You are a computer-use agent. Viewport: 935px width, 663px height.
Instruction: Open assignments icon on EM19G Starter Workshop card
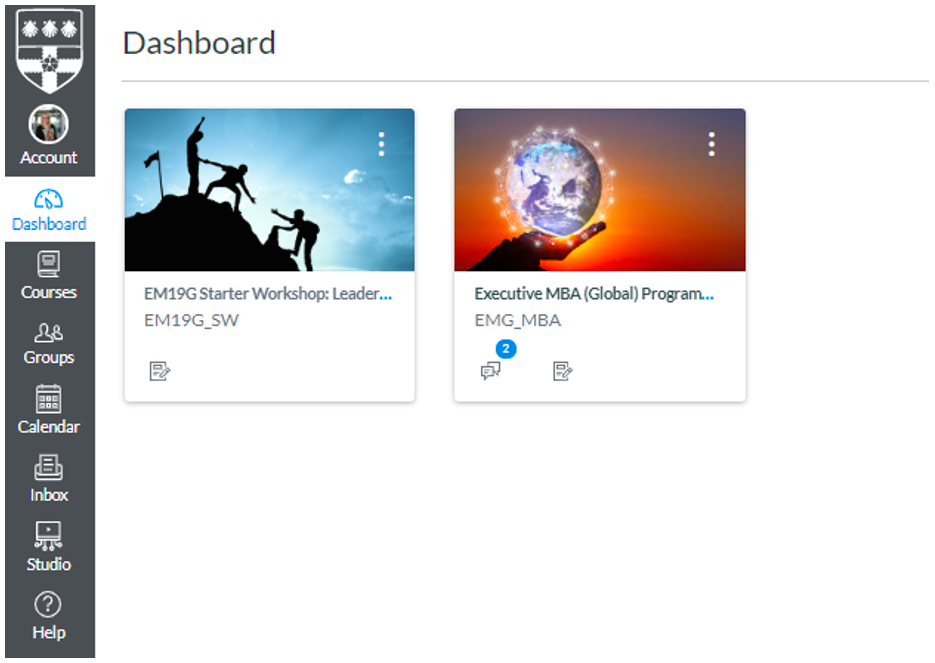point(160,371)
